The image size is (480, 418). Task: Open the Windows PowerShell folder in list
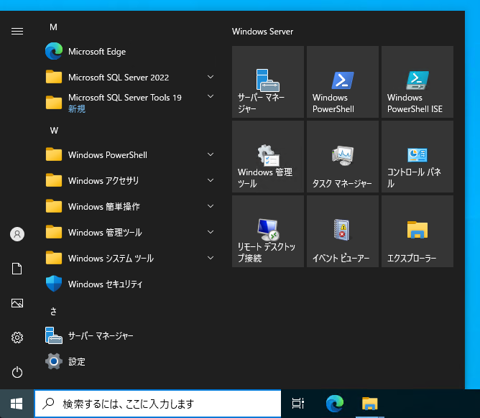point(130,155)
